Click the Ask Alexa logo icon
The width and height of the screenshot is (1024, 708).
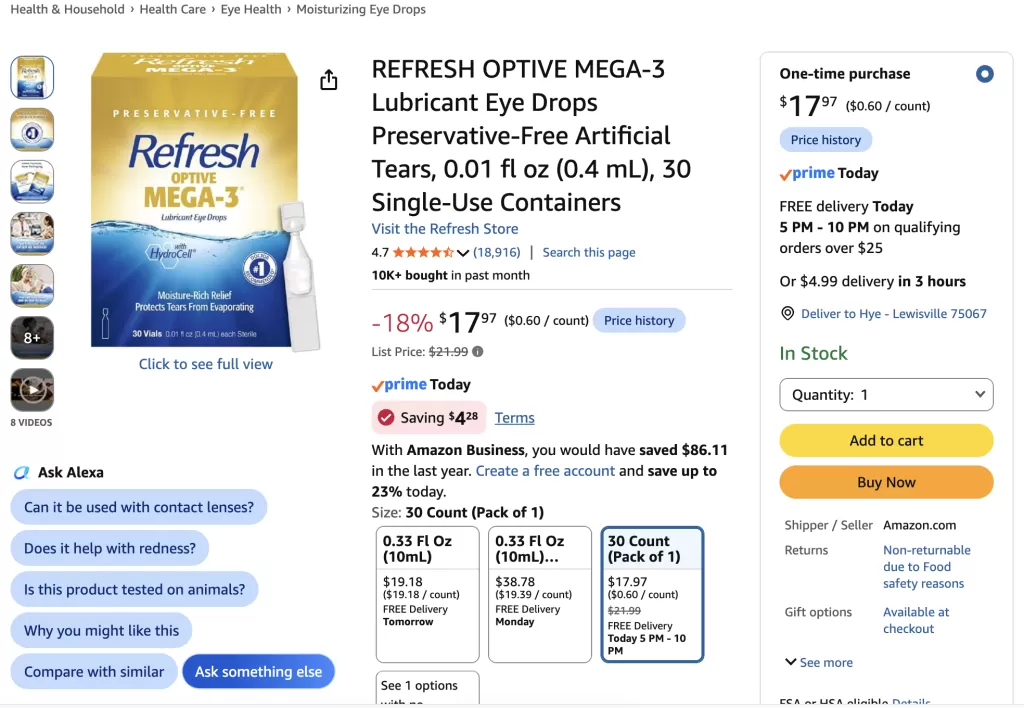(22, 472)
